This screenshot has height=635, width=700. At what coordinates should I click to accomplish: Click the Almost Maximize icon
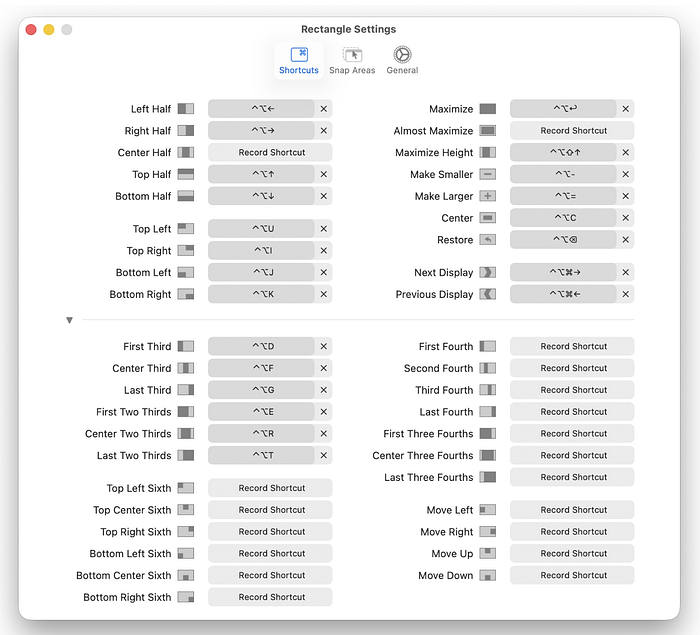tap(488, 130)
